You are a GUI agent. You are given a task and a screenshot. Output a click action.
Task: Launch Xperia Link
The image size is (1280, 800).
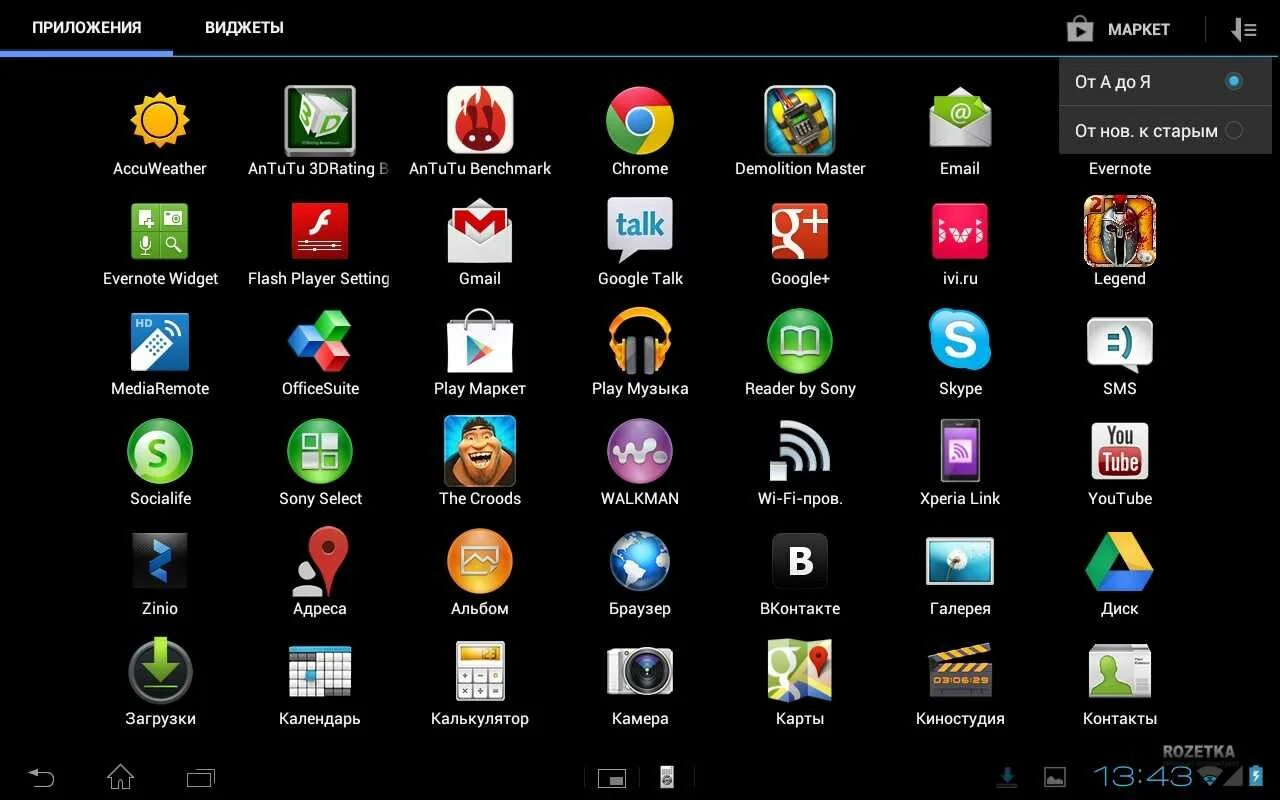[x=960, y=451]
